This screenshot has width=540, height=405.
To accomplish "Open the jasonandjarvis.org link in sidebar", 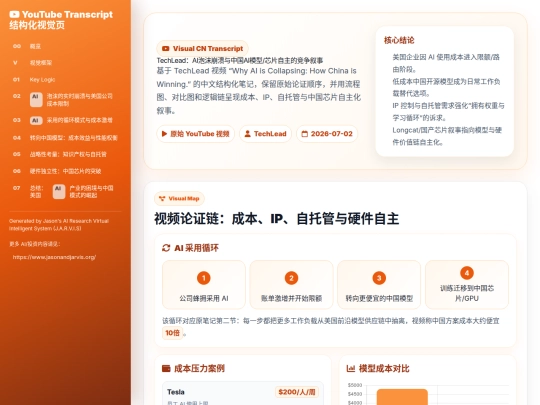I will click(x=54, y=257).
